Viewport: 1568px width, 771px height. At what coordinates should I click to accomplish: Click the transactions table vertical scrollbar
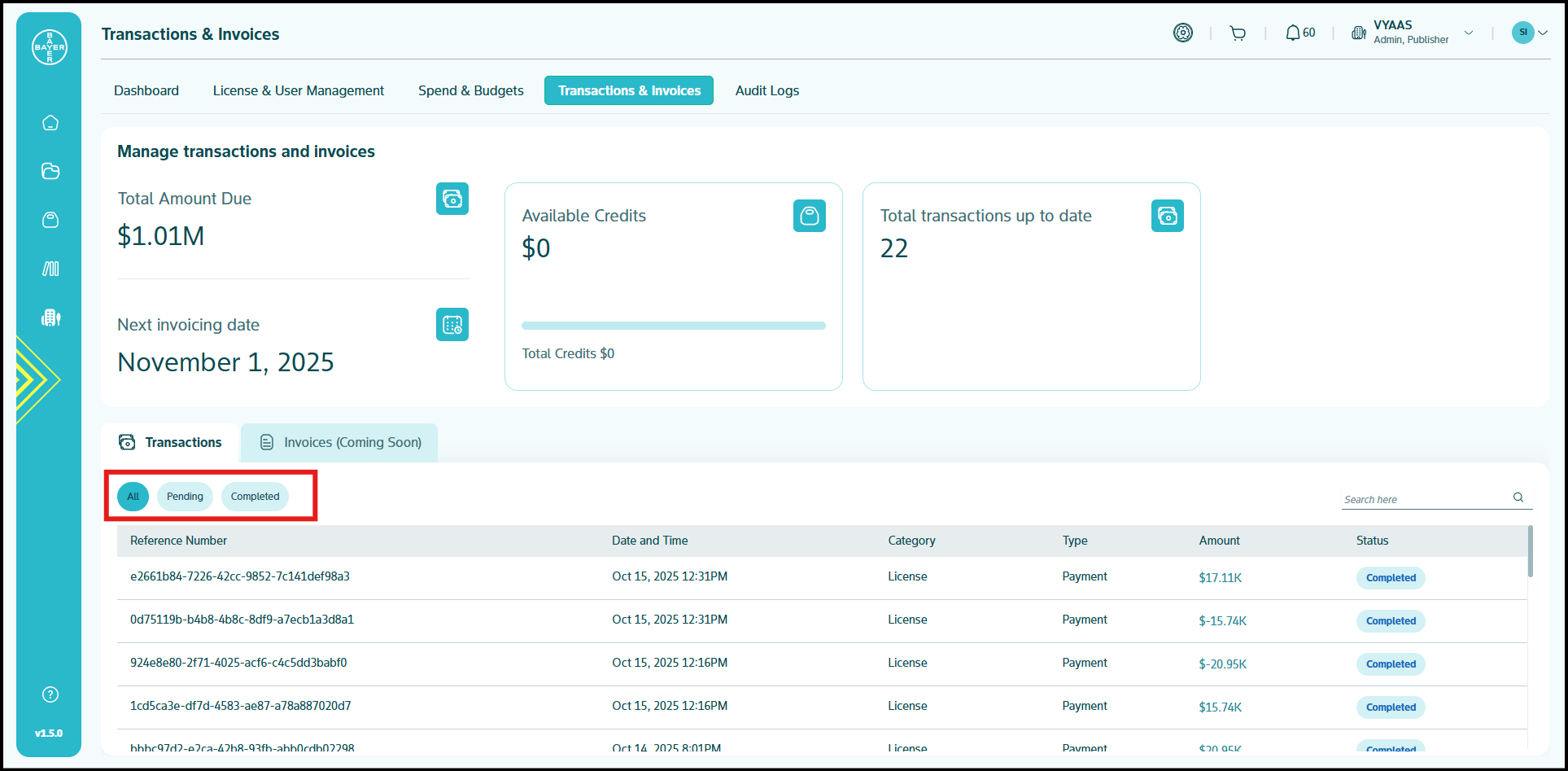tap(1530, 552)
